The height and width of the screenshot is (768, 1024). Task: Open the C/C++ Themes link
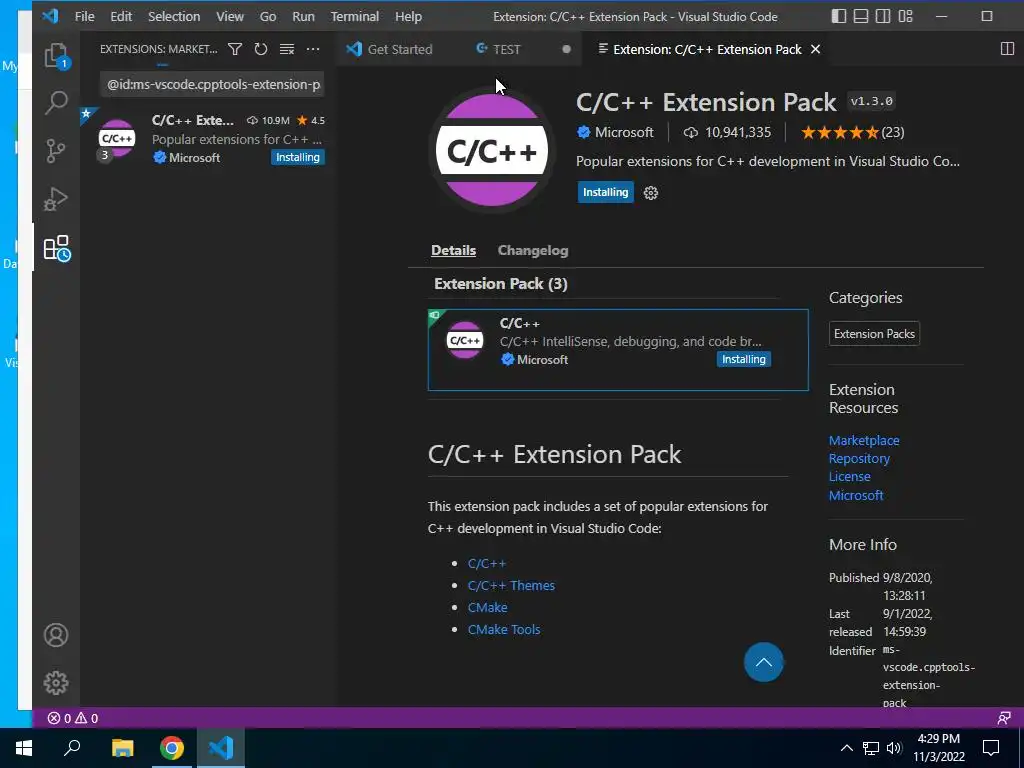click(511, 586)
